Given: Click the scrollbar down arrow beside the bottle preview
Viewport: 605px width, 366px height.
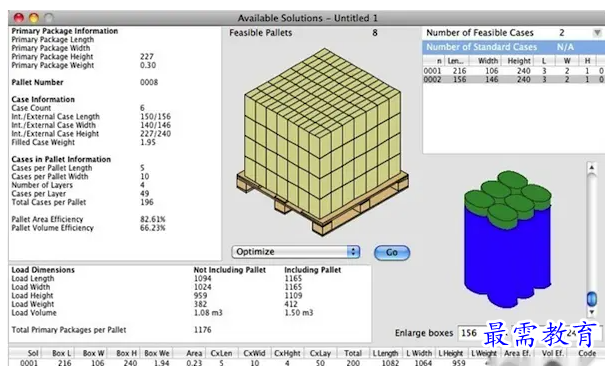Looking at the screenshot, I should 591,312.
